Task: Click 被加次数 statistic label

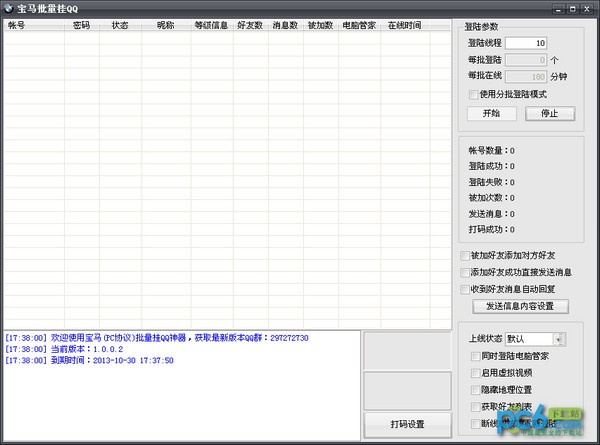Action: pyautogui.click(x=491, y=198)
